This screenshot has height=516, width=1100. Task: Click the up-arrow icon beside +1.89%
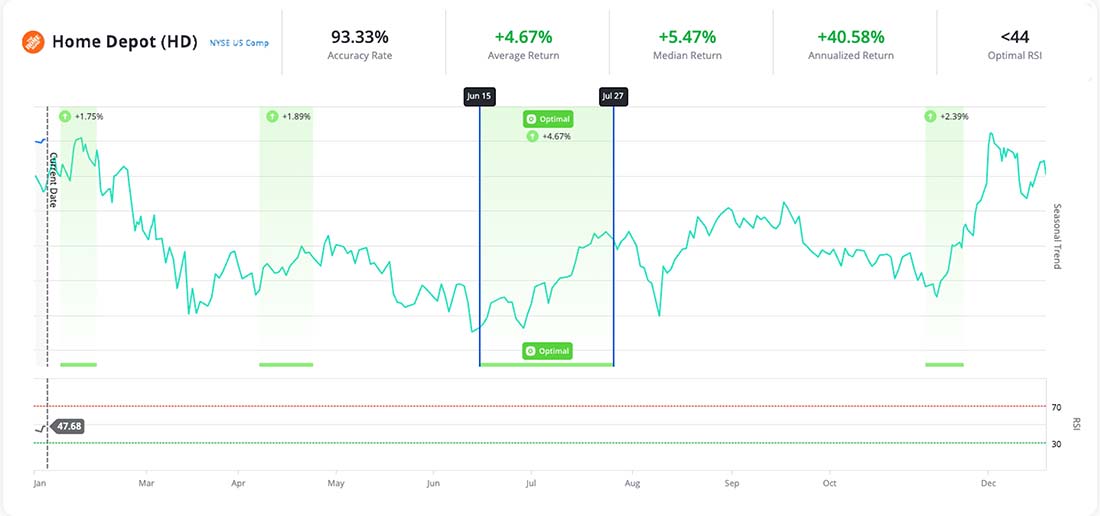point(272,116)
